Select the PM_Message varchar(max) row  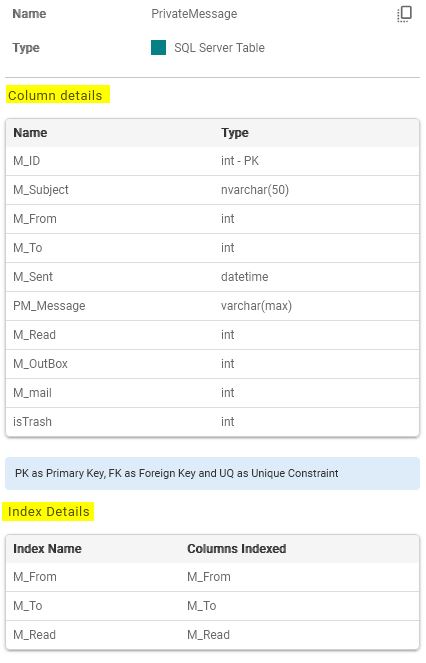point(212,306)
